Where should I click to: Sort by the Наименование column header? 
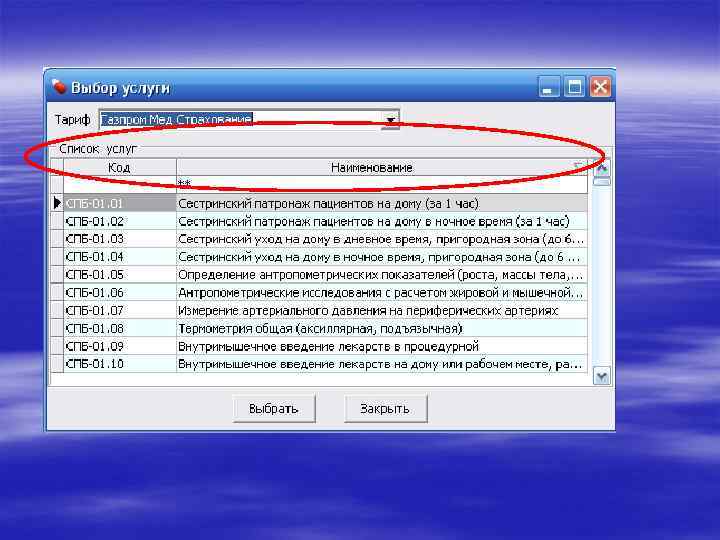(382, 168)
